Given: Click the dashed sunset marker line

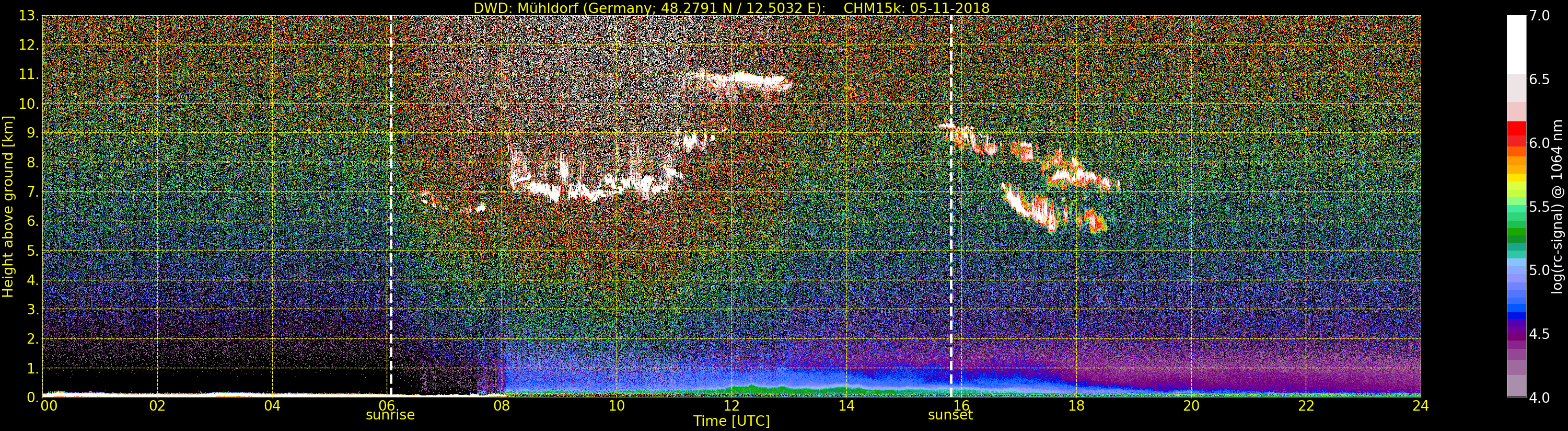Looking at the screenshot, I should coord(951,205).
